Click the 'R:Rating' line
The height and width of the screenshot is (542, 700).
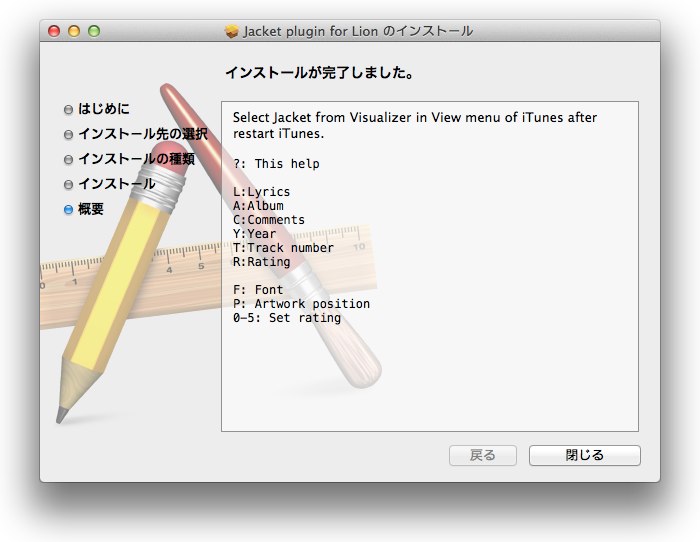[x=262, y=262]
